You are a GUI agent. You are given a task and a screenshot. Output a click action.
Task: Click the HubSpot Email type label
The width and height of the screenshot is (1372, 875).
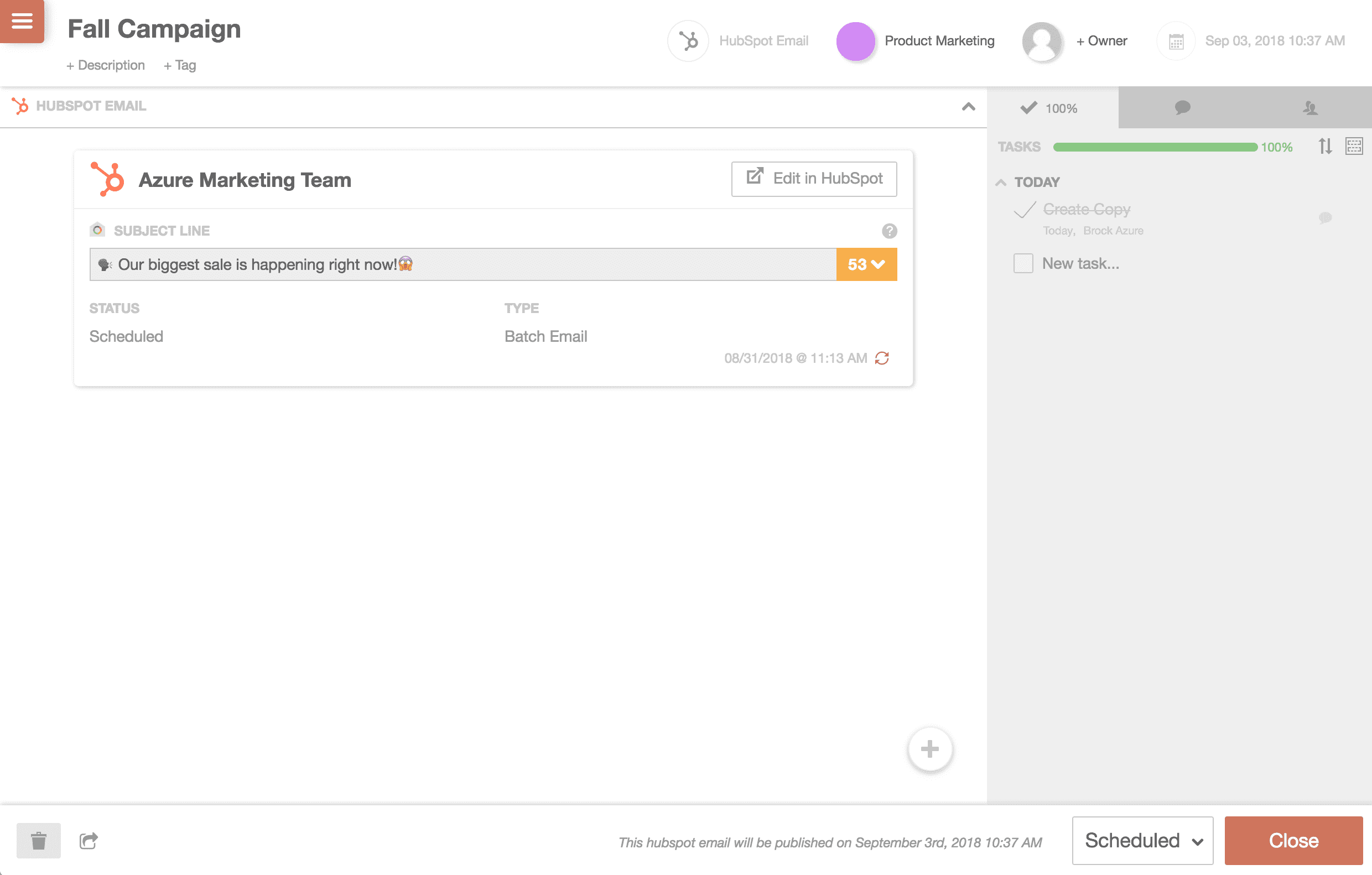coord(763,41)
